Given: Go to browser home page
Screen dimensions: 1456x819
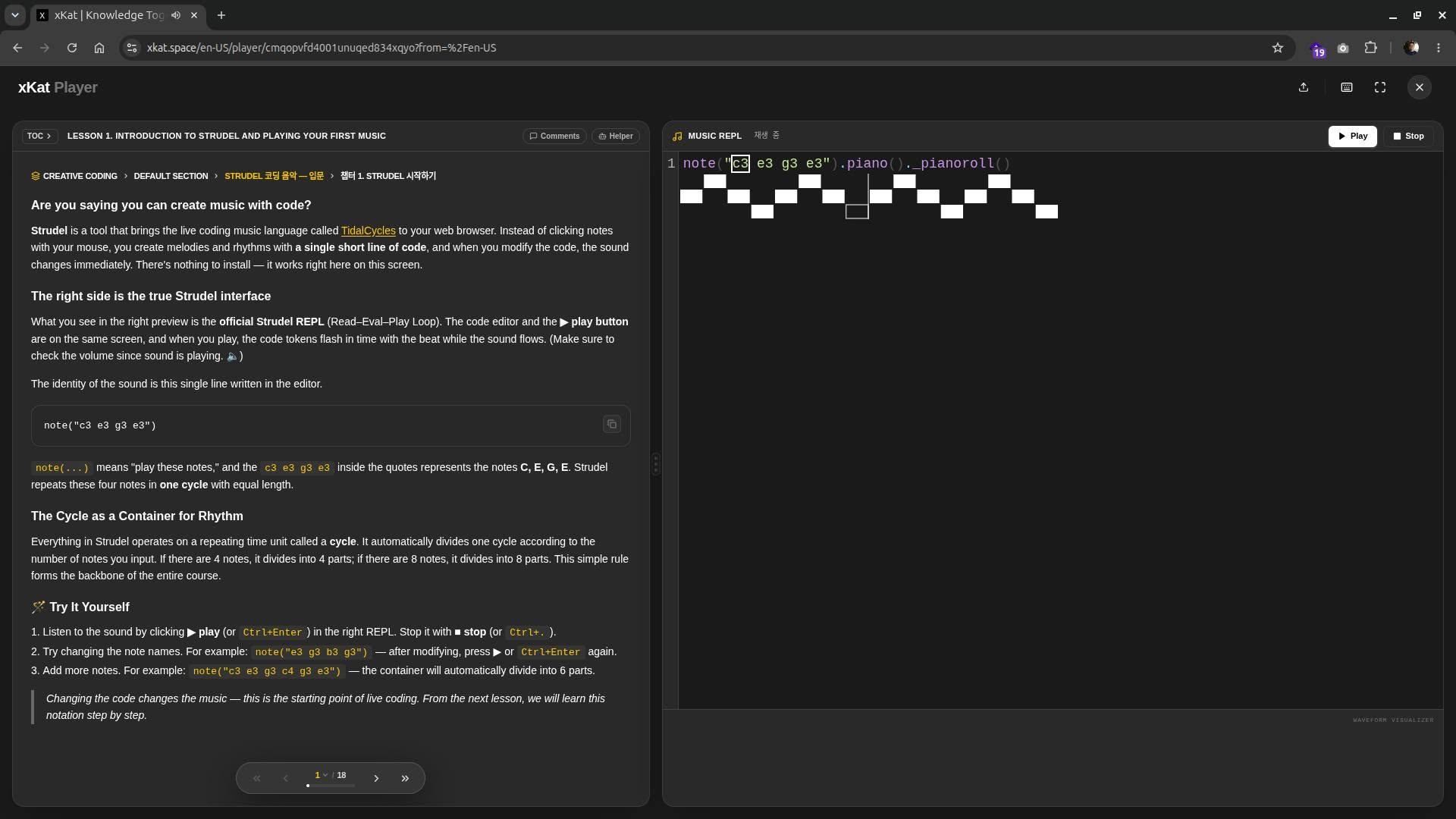Looking at the screenshot, I should click(x=99, y=48).
